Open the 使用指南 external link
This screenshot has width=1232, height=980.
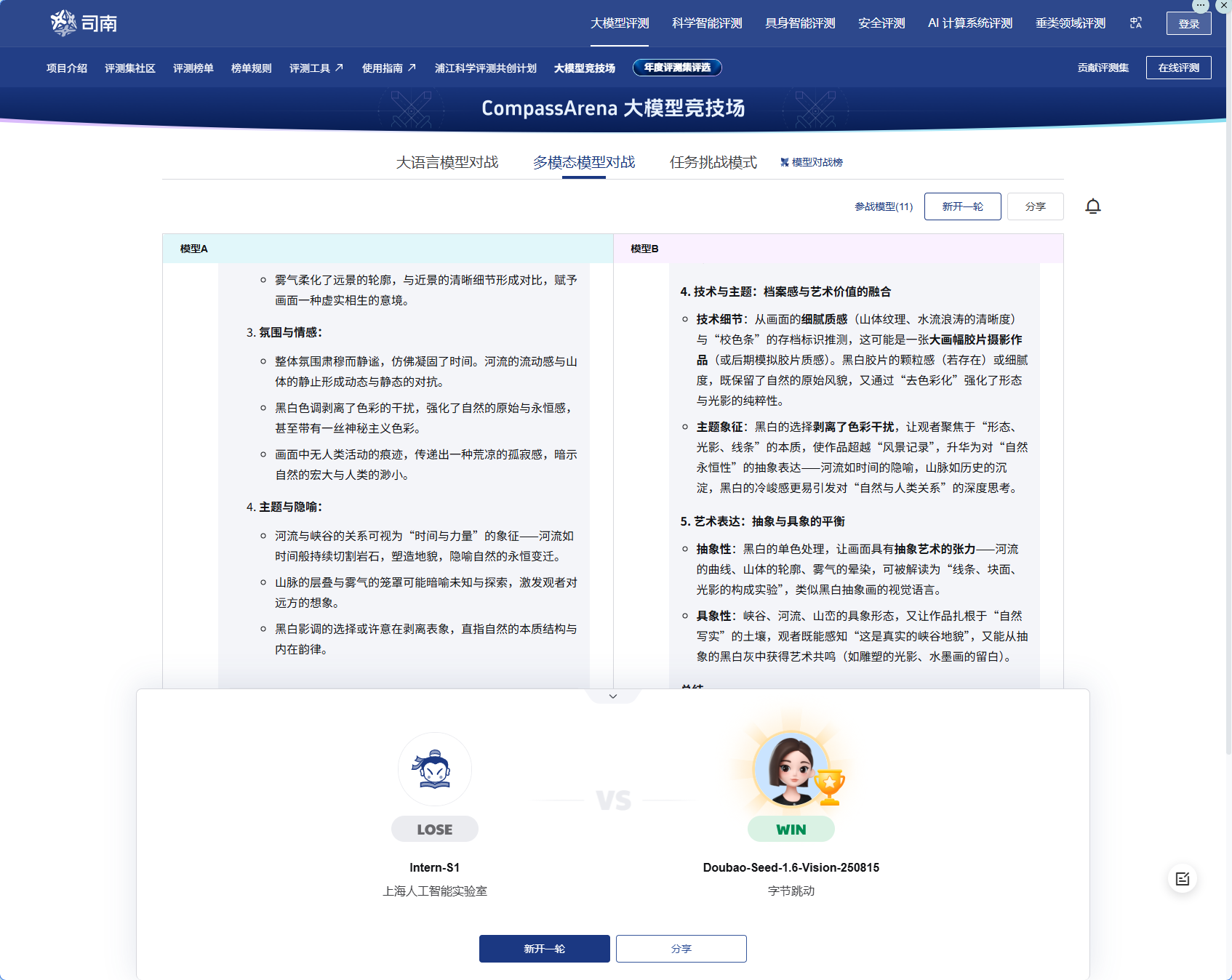pos(389,68)
